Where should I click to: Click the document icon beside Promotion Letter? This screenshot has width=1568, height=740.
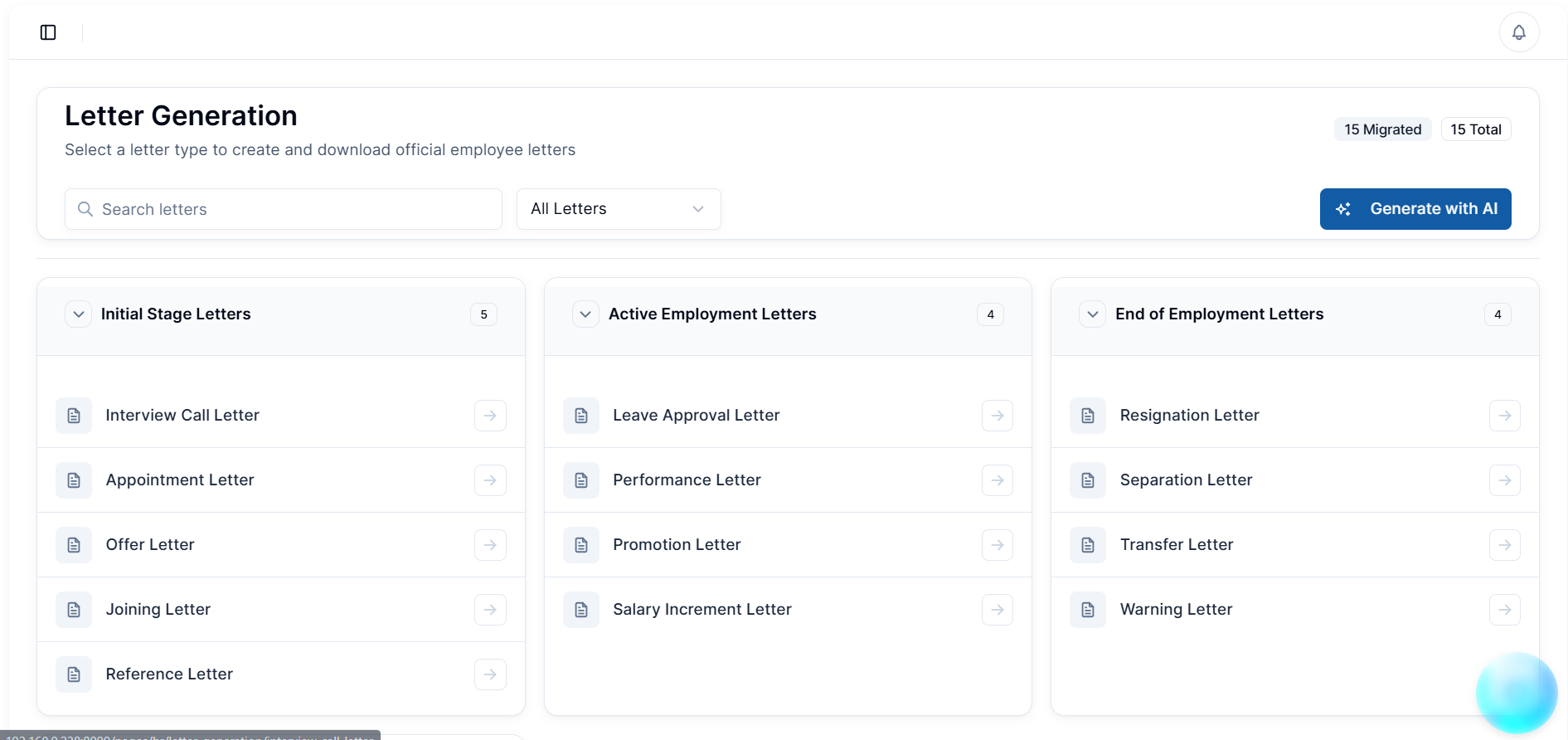click(581, 545)
